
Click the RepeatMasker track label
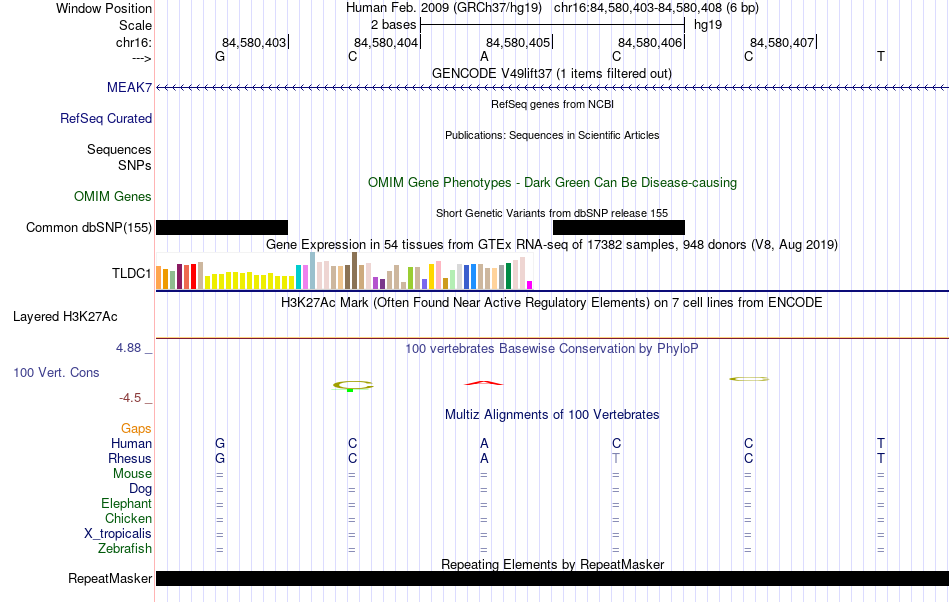(x=110, y=578)
